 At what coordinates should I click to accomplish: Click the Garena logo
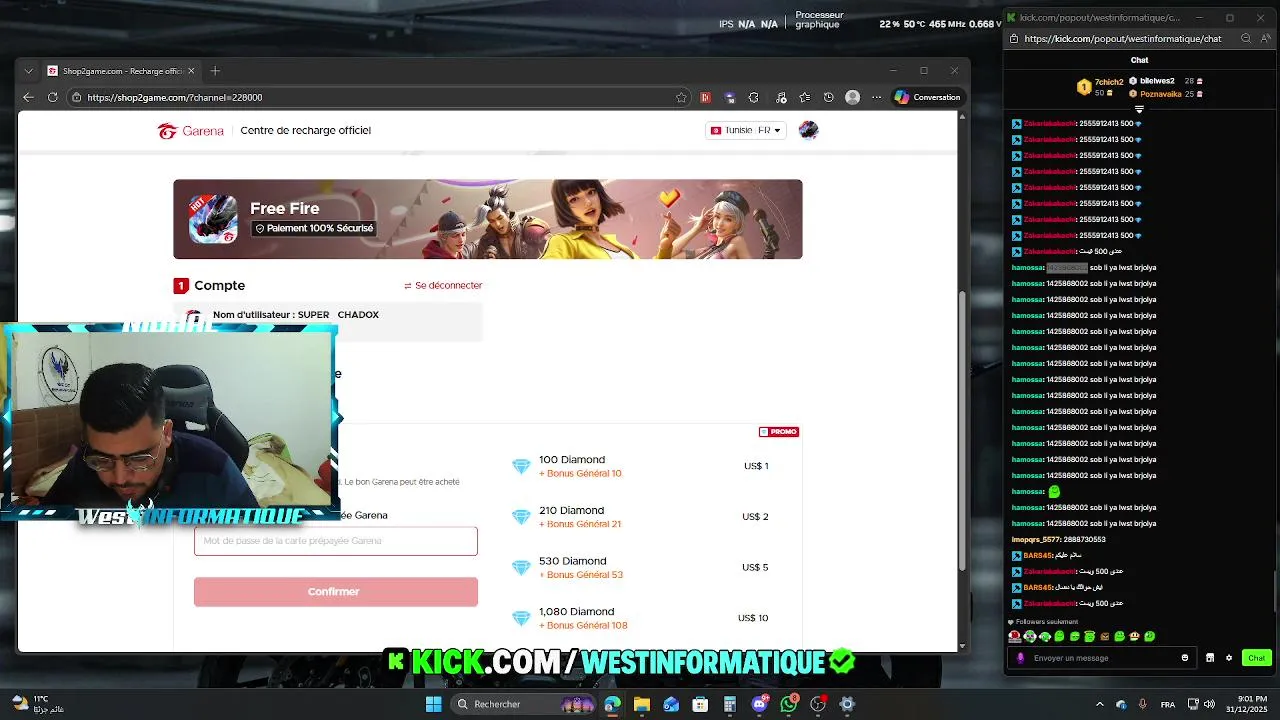[191, 131]
